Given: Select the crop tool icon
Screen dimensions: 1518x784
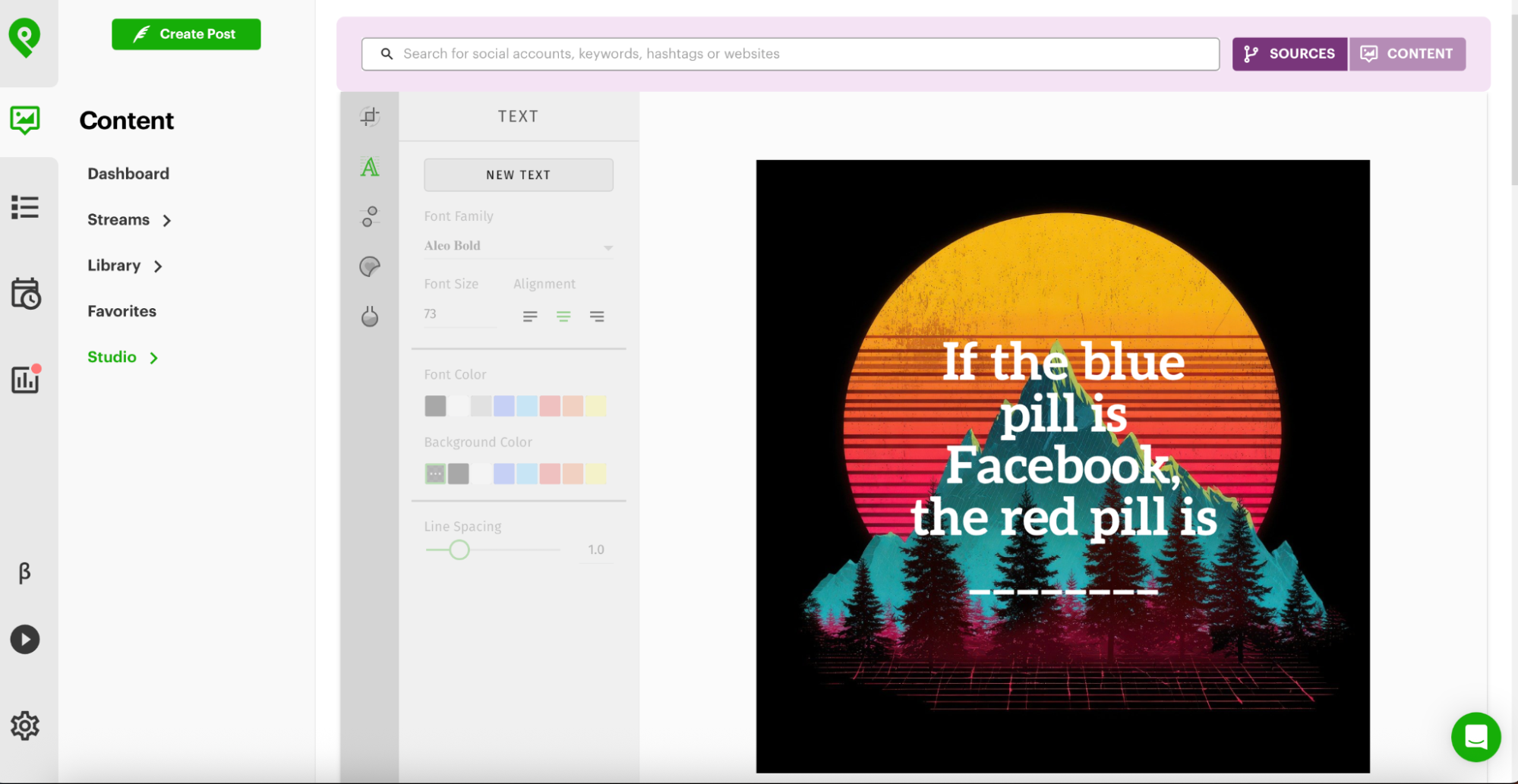Looking at the screenshot, I should coord(370,116).
